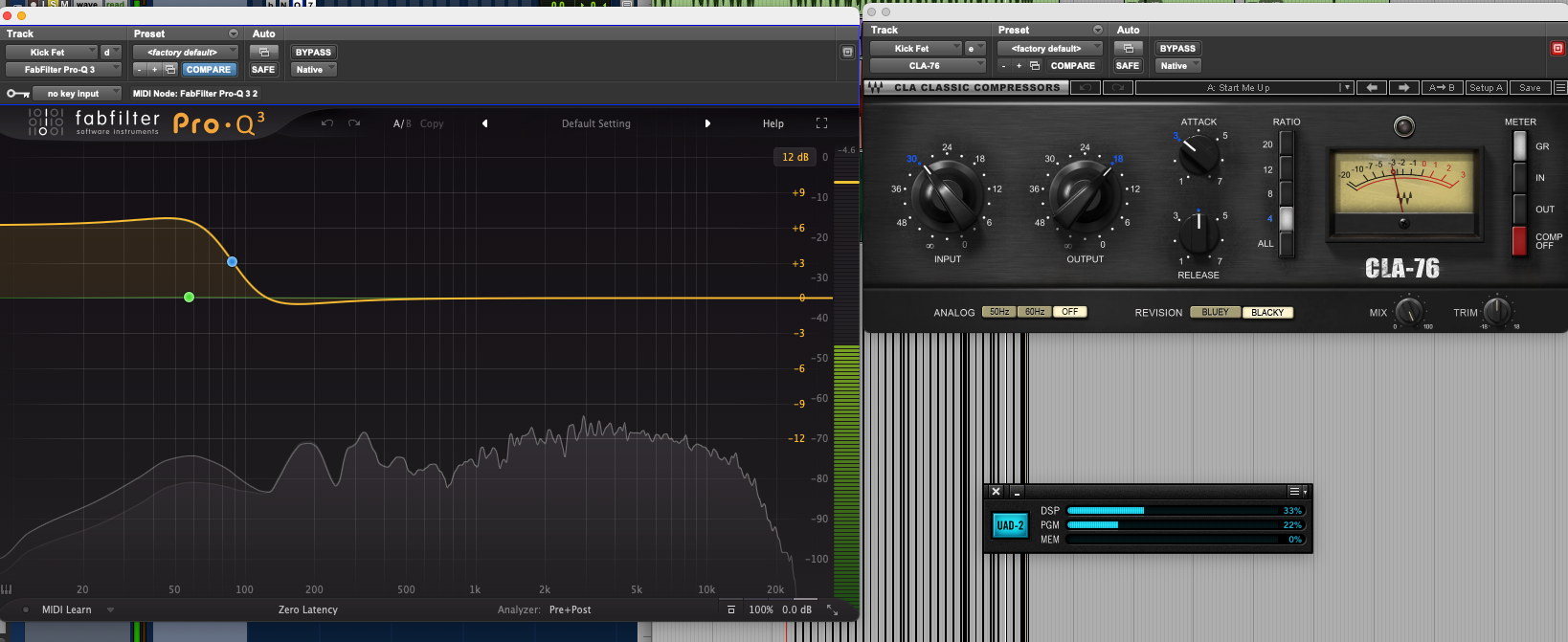The image size is (1568, 642).
Task: Click the piano display icon at bottom-left of Pro-Q
Action: [7, 589]
